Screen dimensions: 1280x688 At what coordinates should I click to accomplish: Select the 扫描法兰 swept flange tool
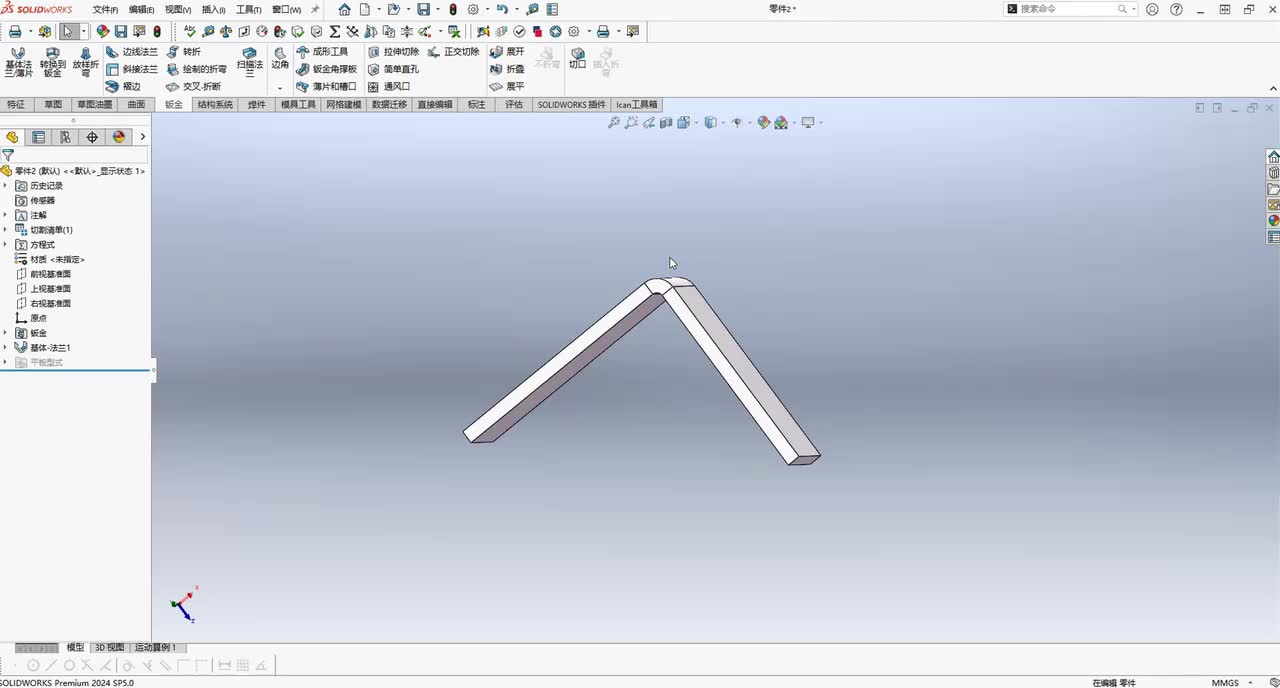pyautogui.click(x=250, y=62)
